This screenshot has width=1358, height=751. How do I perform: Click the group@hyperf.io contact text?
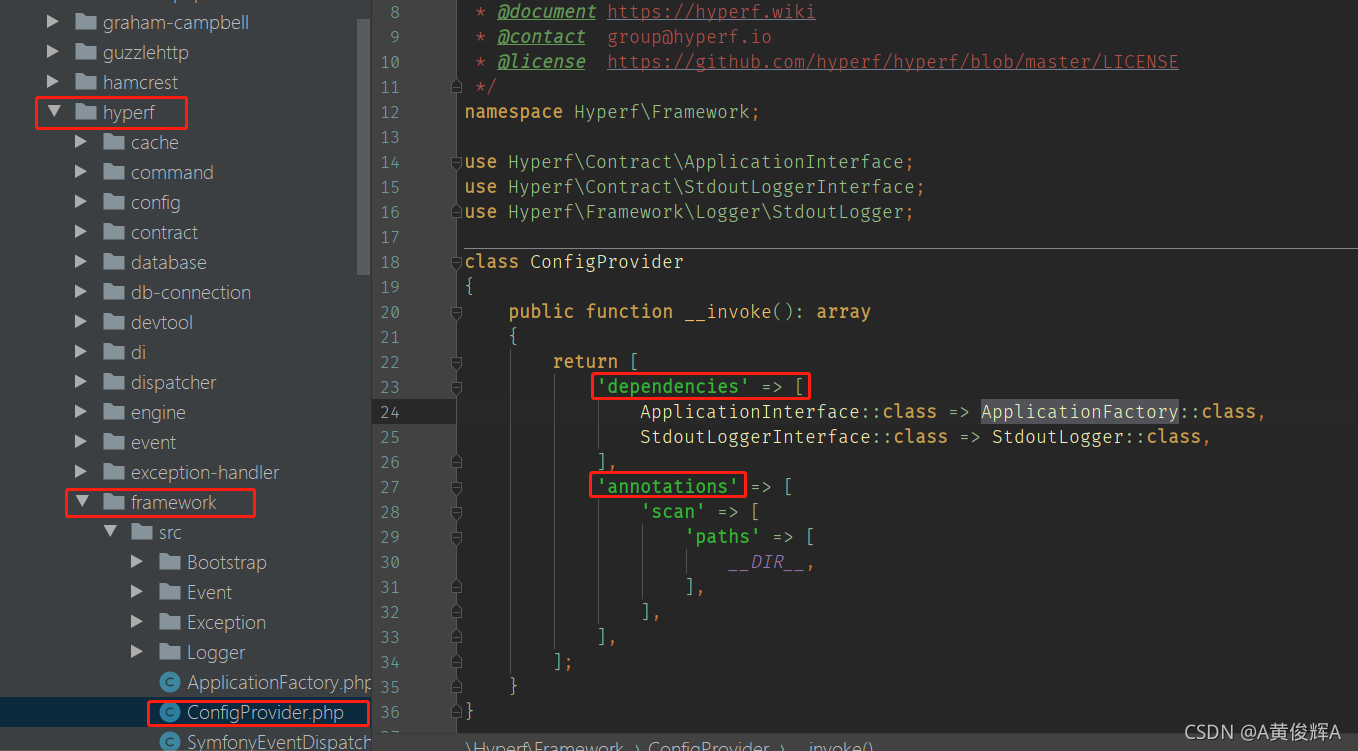(689, 37)
